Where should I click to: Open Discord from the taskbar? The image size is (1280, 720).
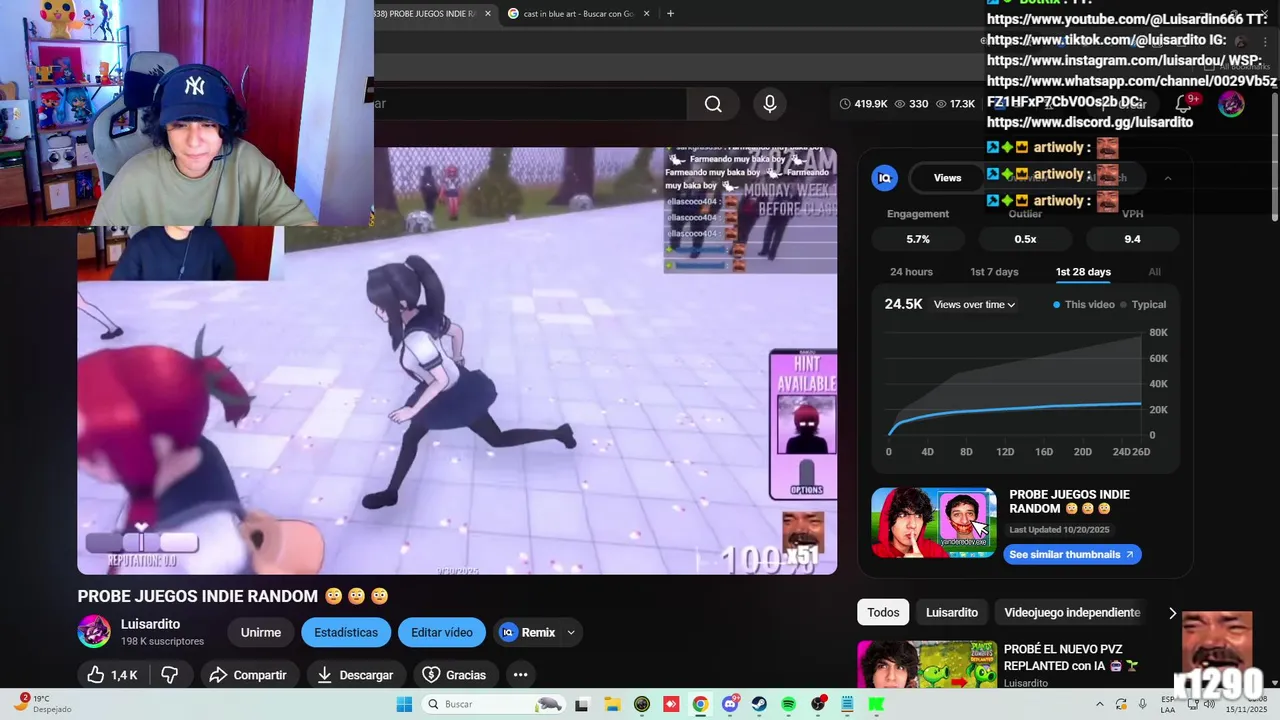click(730, 704)
